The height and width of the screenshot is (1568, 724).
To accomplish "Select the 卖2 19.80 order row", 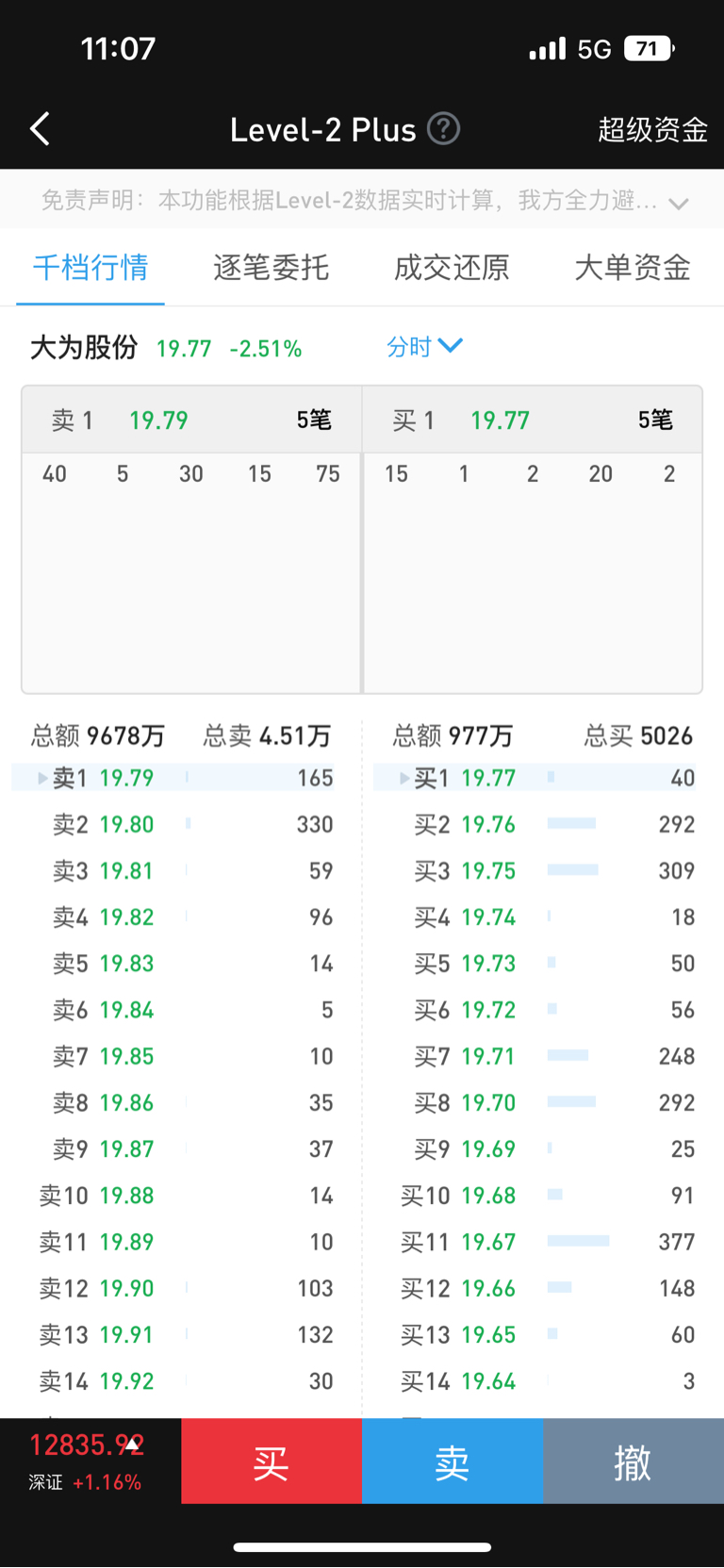I will pos(185,825).
